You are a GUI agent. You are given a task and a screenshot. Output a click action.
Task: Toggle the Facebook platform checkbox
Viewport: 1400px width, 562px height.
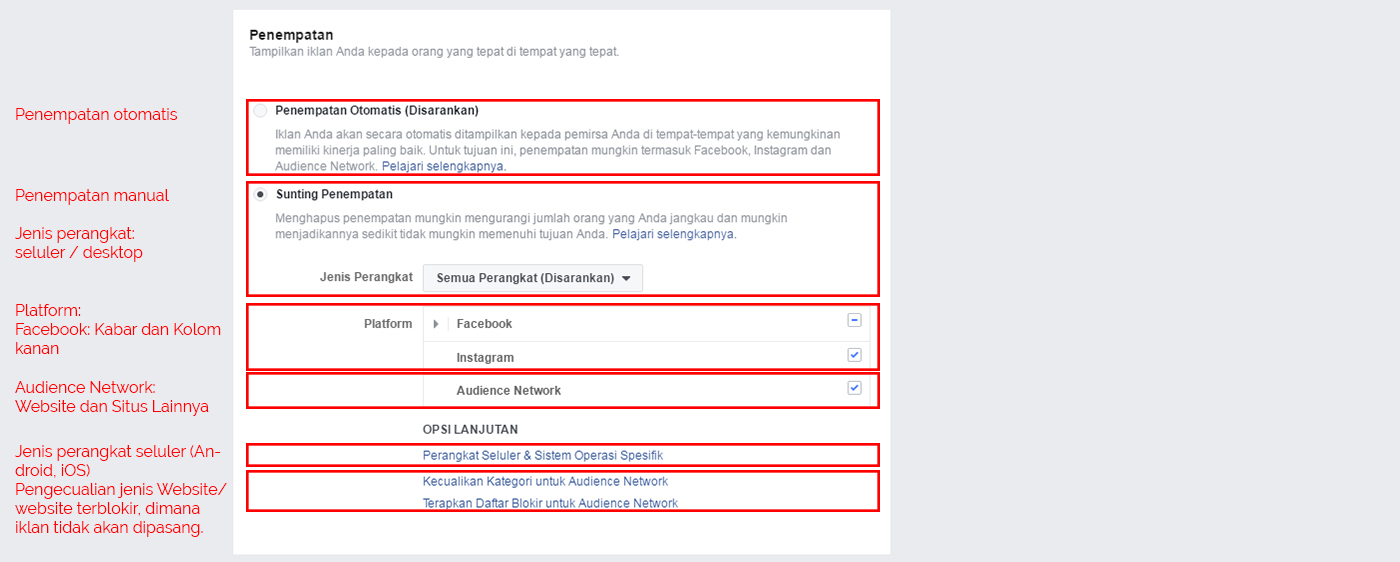click(x=854, y=321)
